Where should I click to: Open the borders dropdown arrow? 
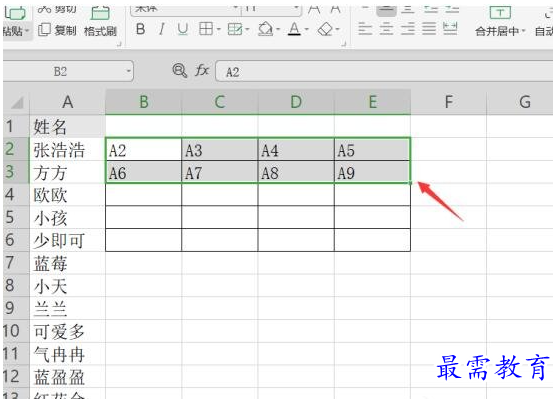(x=219, y=29)
